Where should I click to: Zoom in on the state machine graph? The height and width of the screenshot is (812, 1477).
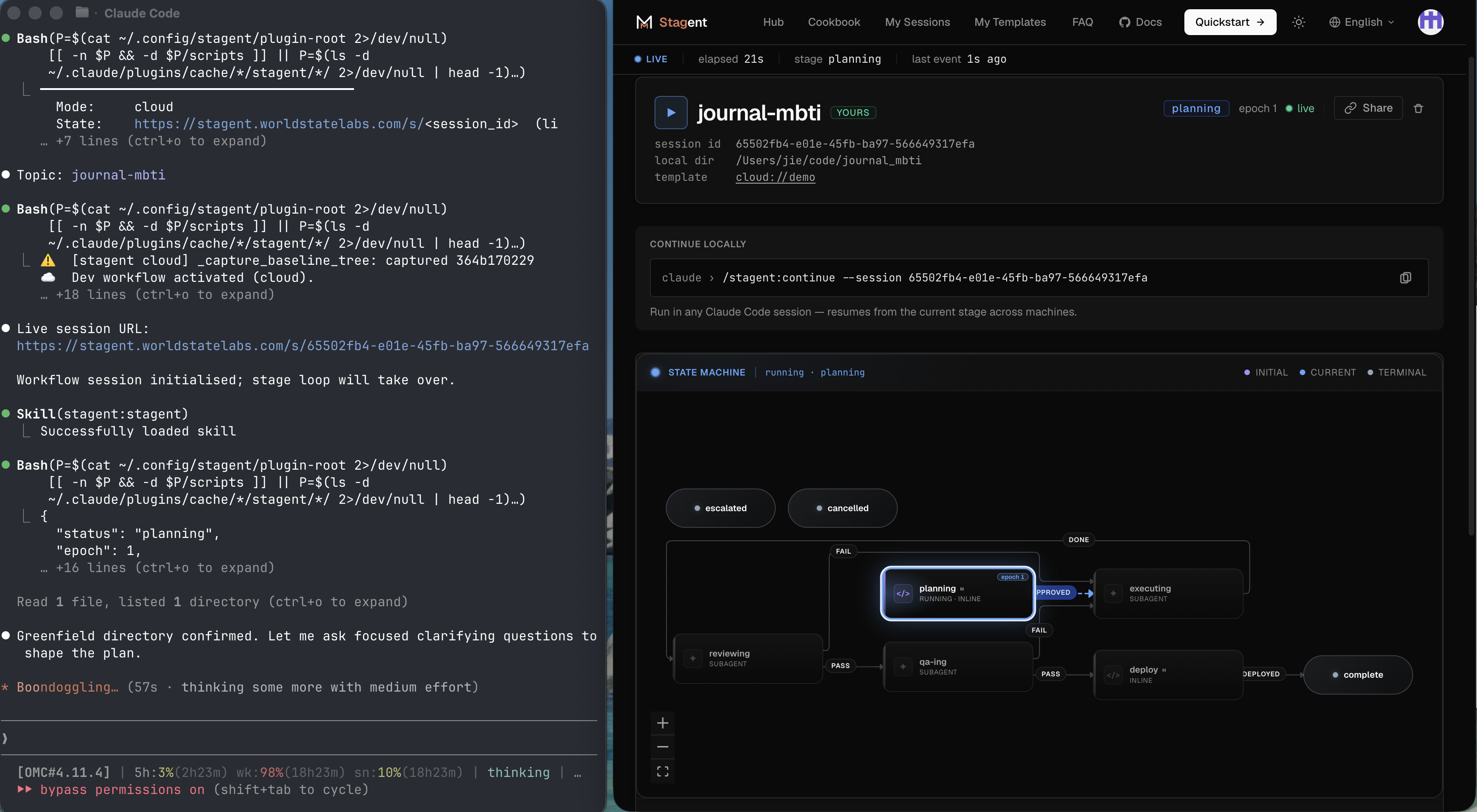point(662,723)
